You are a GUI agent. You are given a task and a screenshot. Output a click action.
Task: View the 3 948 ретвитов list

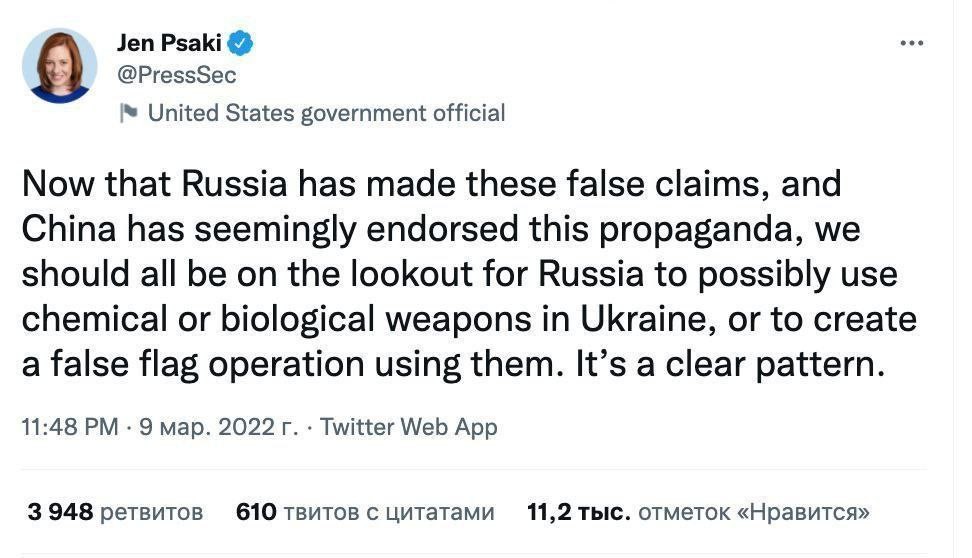pyautogui.click(x=115, y=513)
